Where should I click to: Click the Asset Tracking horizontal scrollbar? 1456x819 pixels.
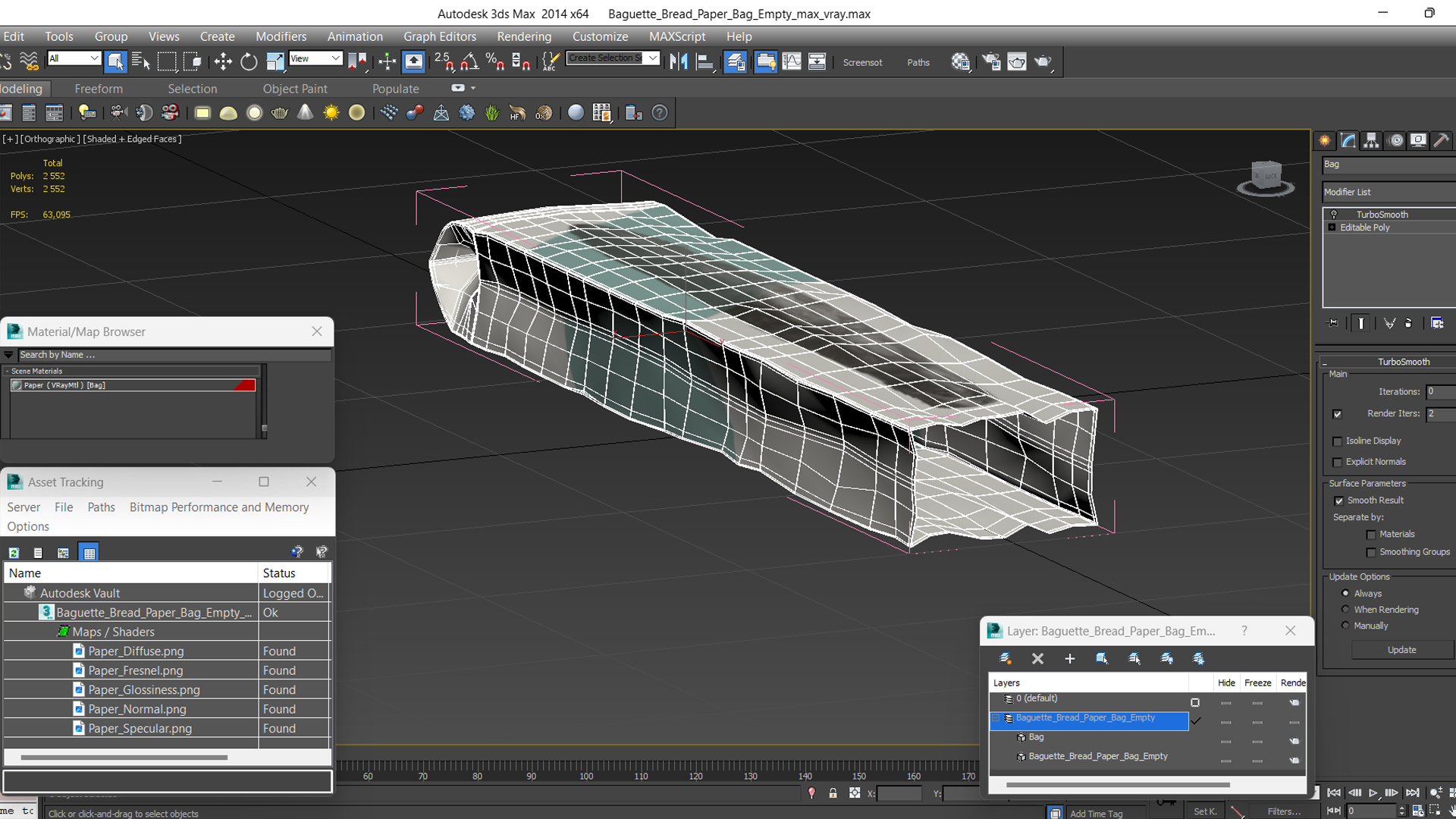[124, 758]
